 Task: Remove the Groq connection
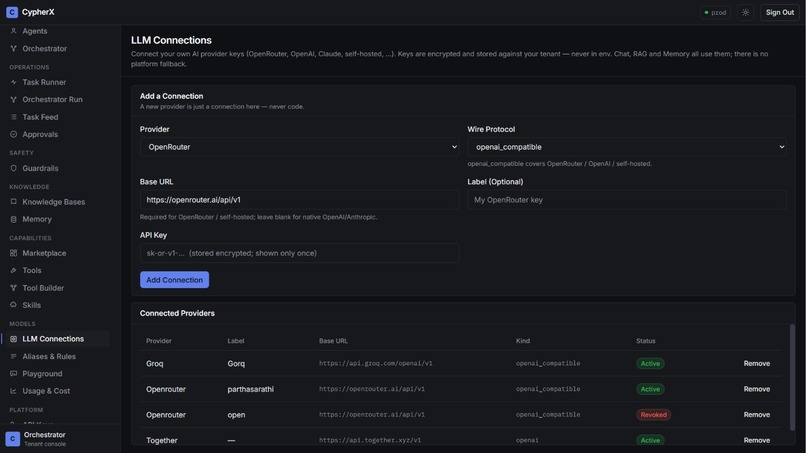(757, 364)
